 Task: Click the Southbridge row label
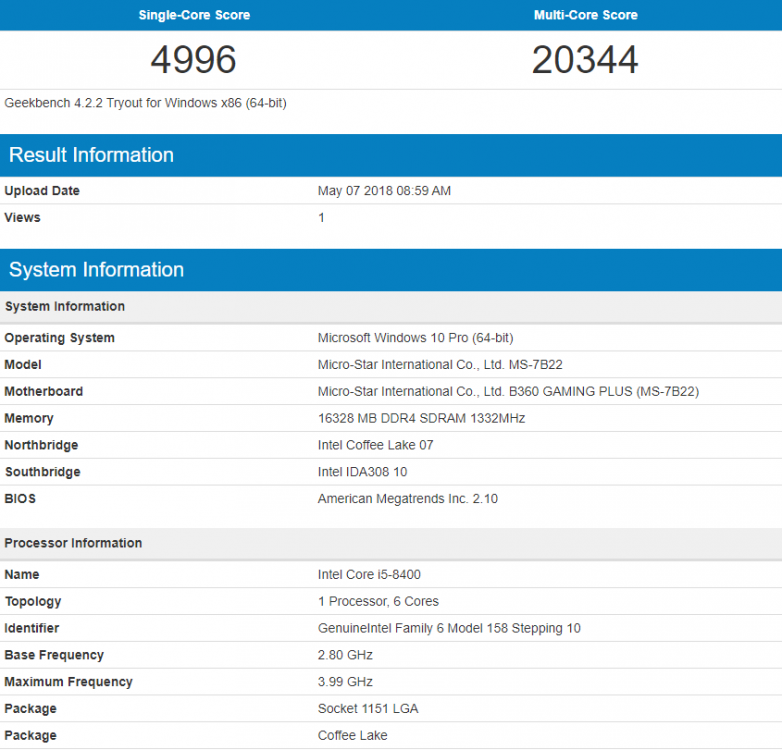click(42, 472)
